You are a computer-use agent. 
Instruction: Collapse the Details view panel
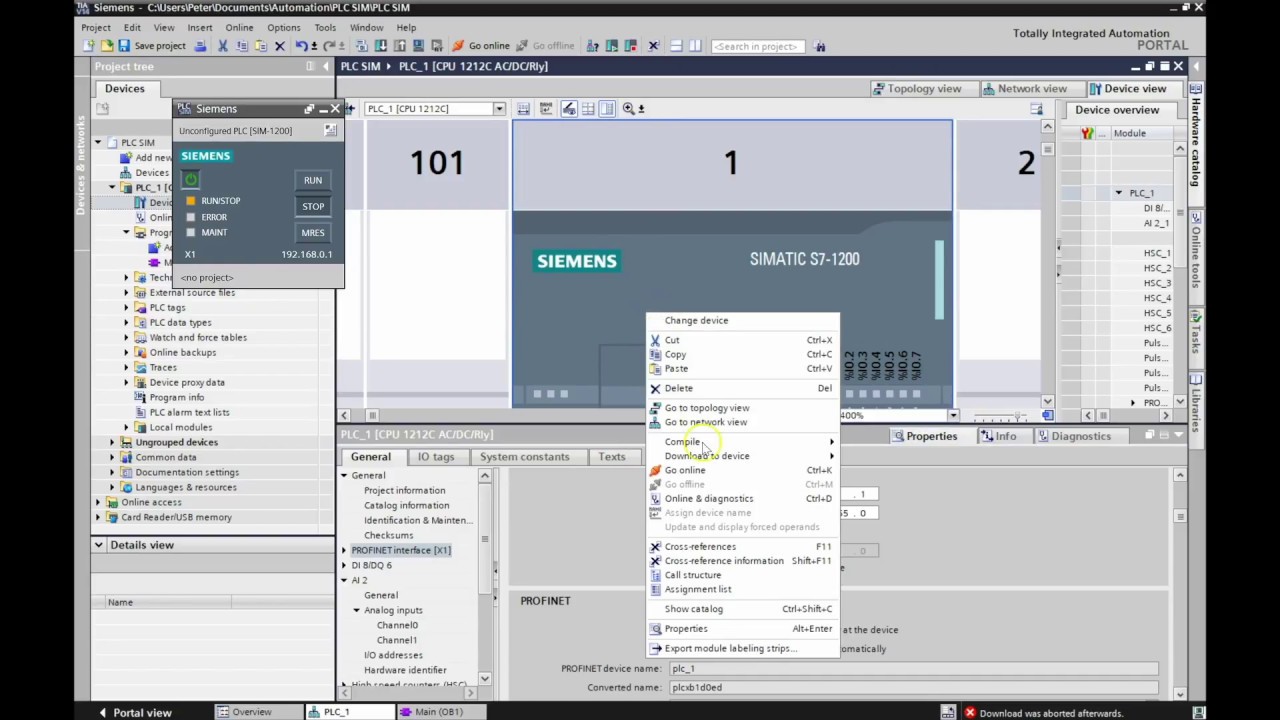(99, 545)
